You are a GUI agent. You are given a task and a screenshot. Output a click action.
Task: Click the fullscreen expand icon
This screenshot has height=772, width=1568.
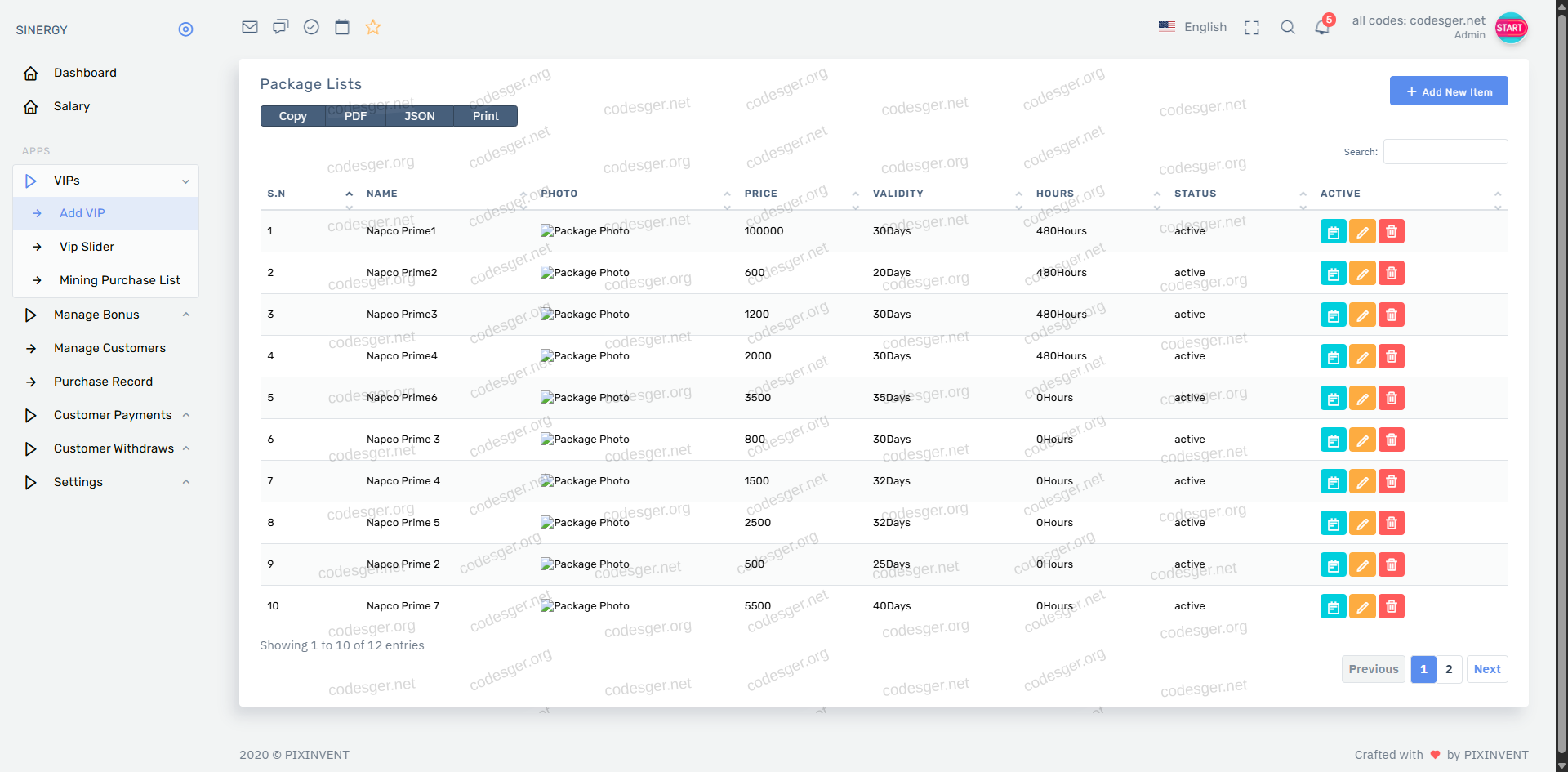click(x=1252, y=27)
